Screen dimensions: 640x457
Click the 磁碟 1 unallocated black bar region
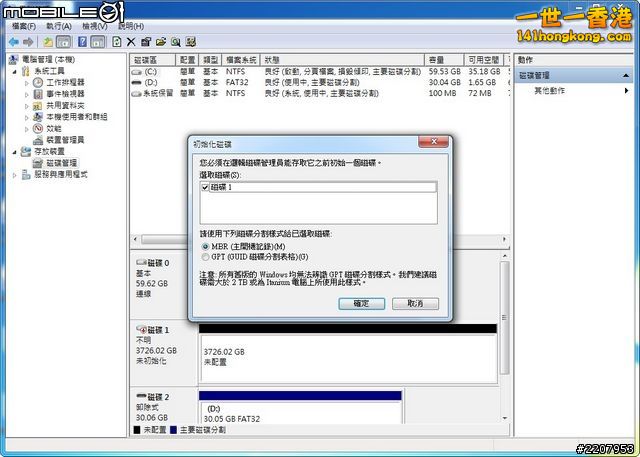[348, 329]
